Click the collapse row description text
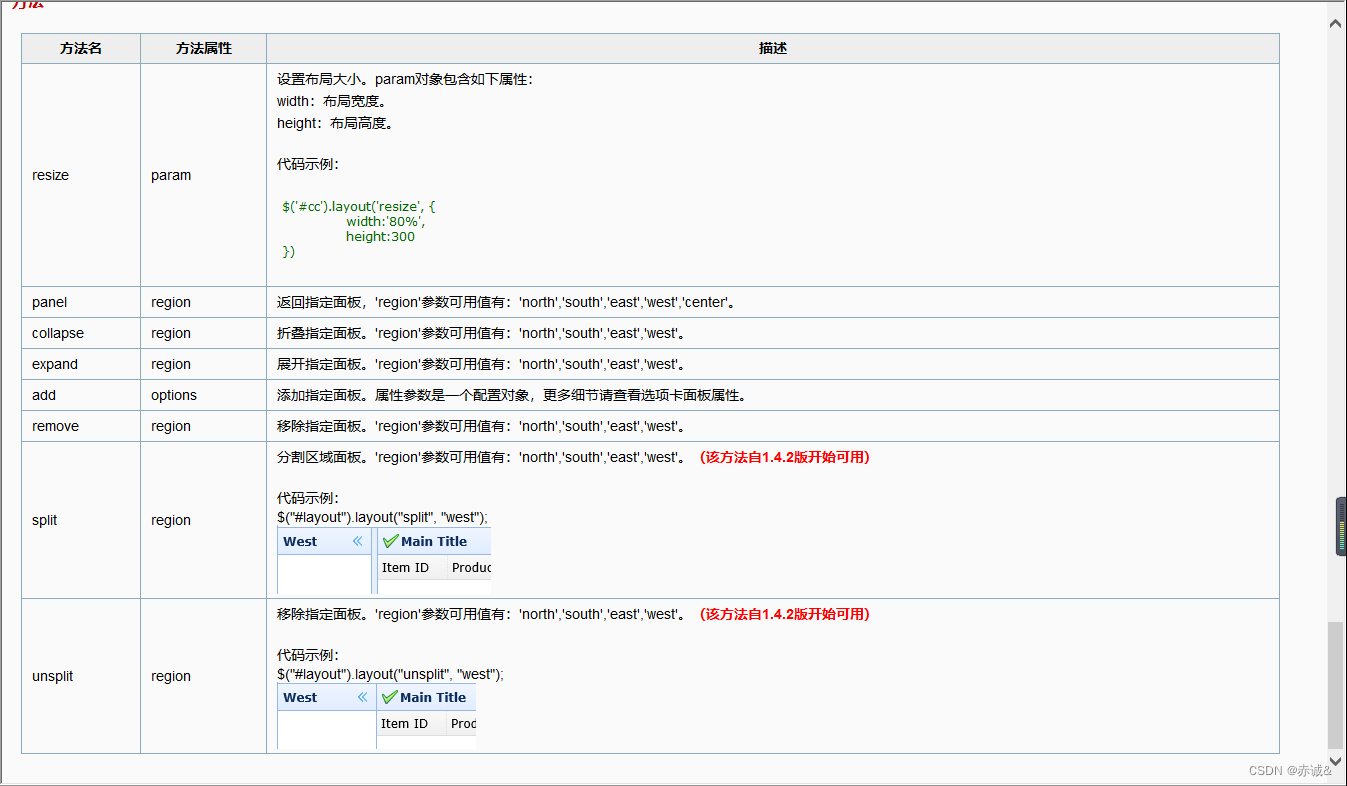Screen dimensions: 1347x786 [x=483, y=333]
